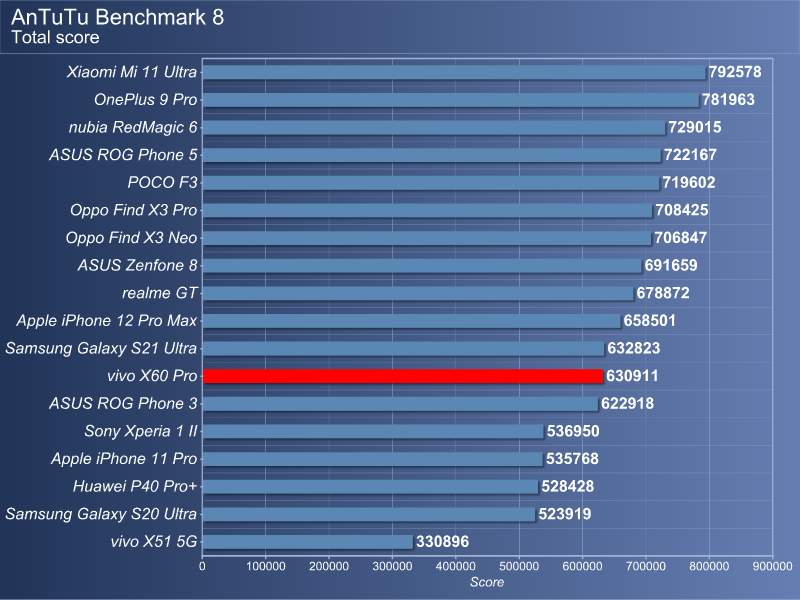This screenshot has height=600, width=800.
Task: Click the x-axis tick label 900000
Action: coord(772,566)
